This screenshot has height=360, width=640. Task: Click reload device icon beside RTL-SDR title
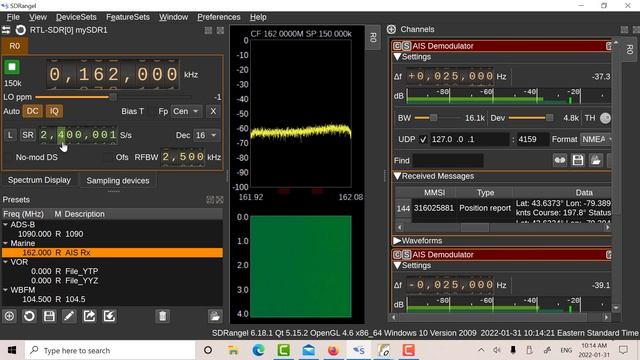coord(20,30)
